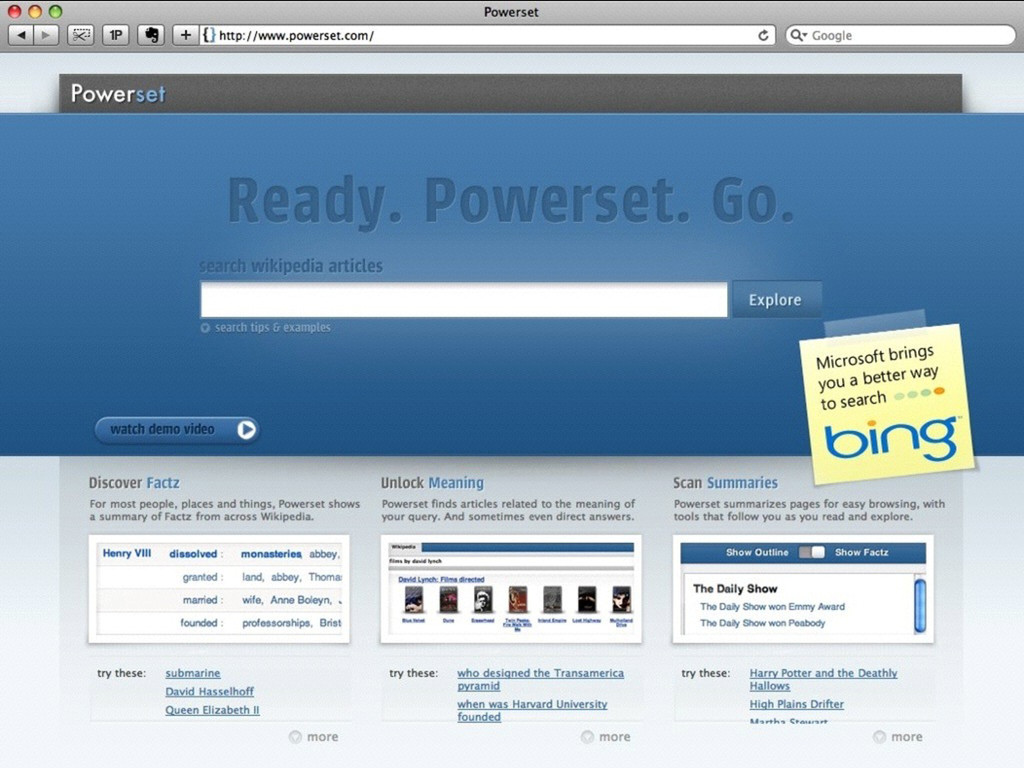The width and height of the screenshot is (1024, 768).
Task: Play the watch demo video button
Action: pos(176,430)
